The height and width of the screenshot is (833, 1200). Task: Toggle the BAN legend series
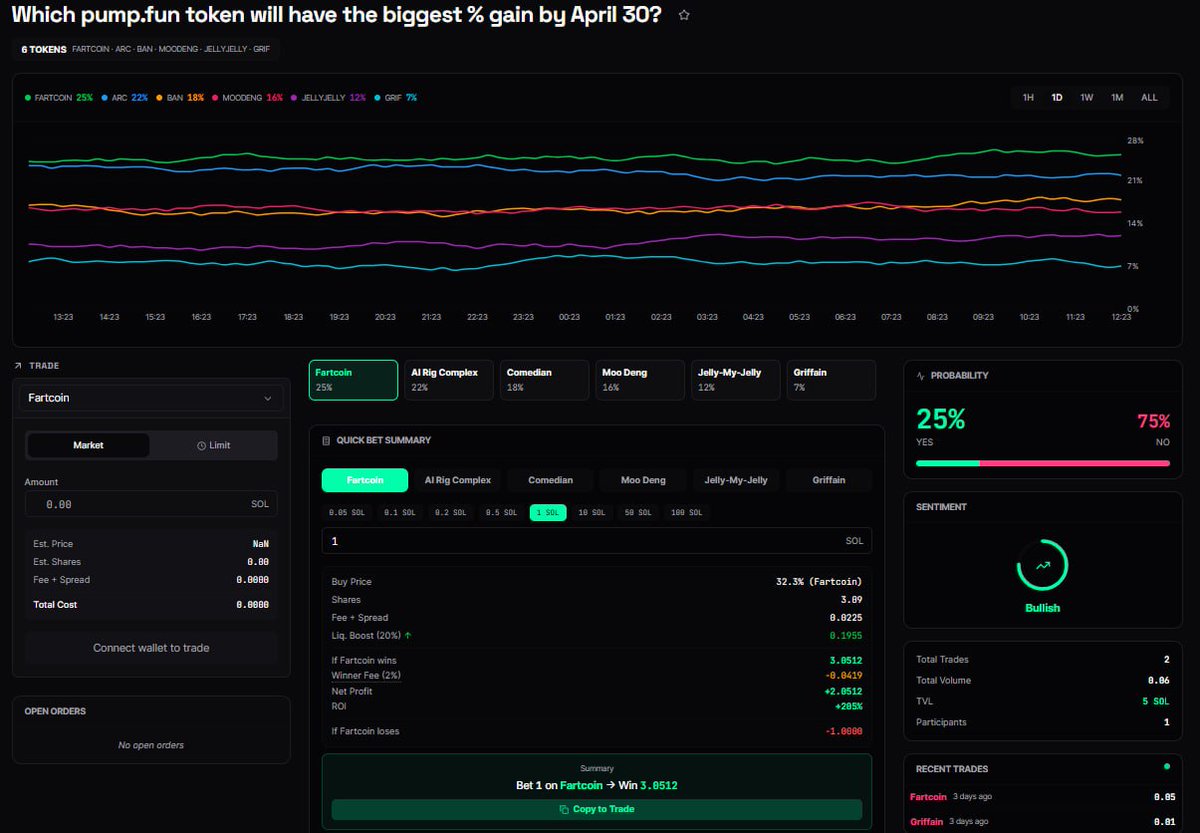[x=180, y=98]
